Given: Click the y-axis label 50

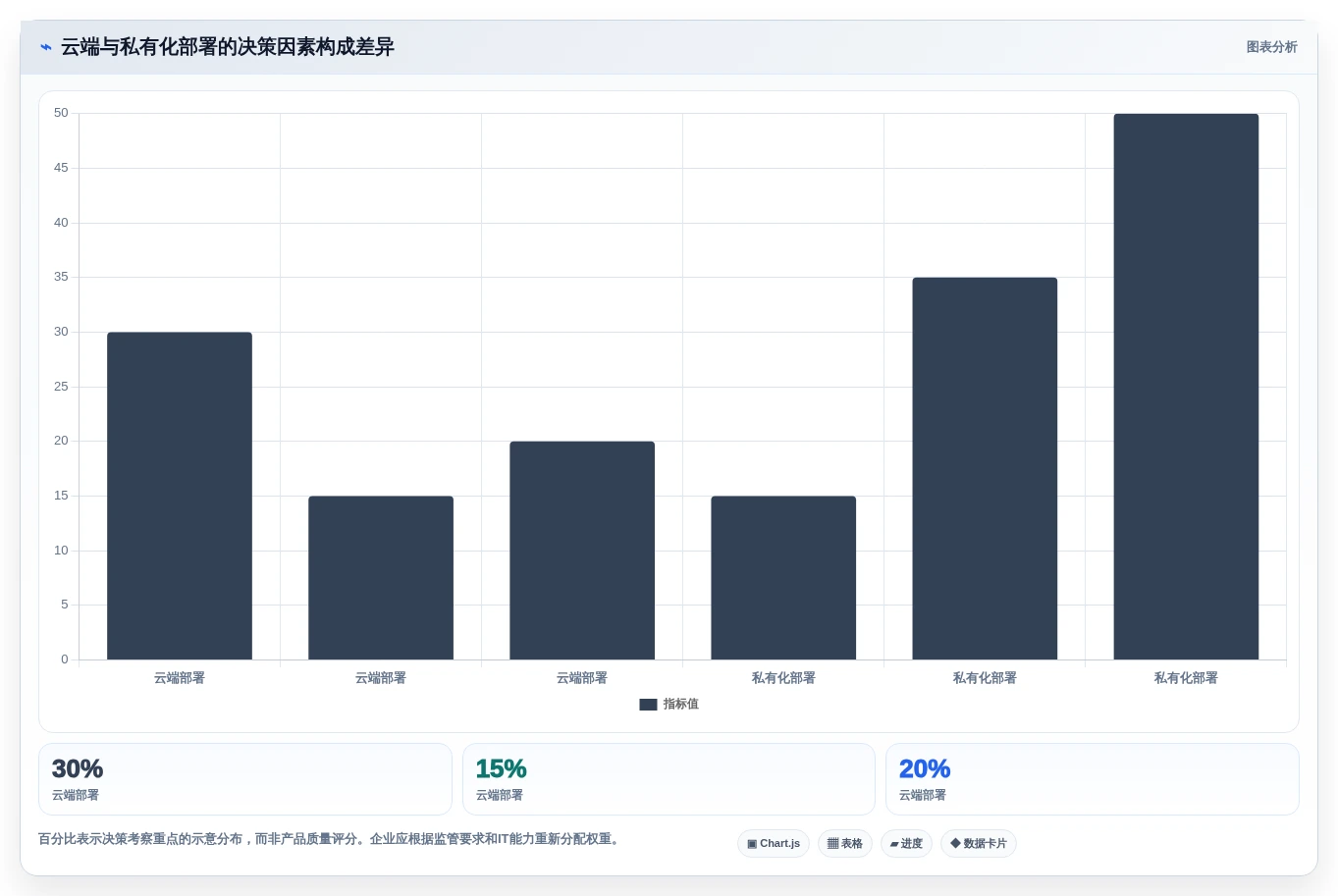Looking at the screenshot, I should [x=61, y=114].
